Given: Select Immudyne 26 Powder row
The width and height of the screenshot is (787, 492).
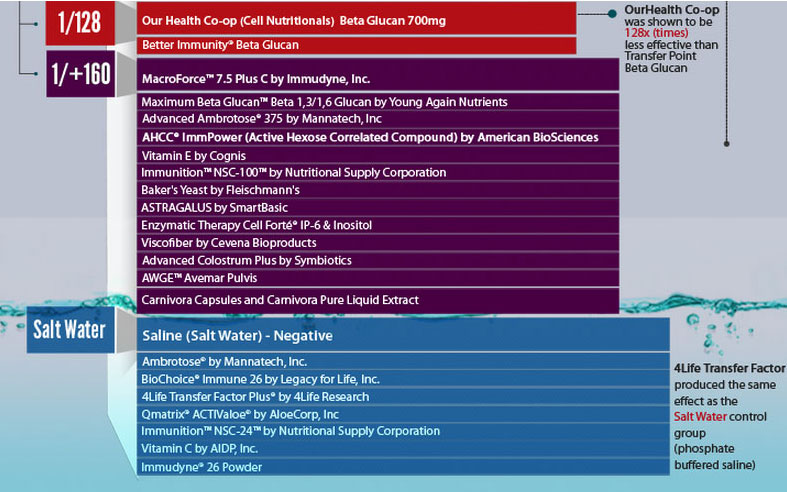Looking at the screenshot, I should pos(403,467).
